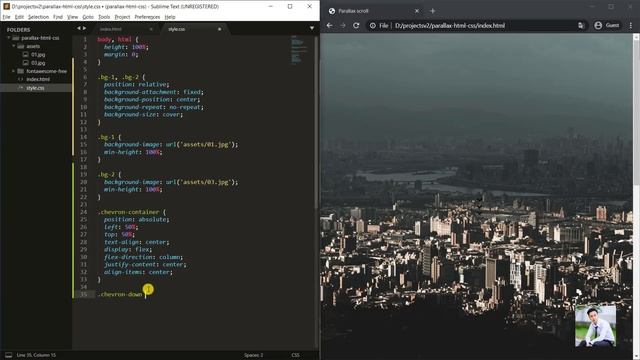Click the fontawesome-free folder icon

(20, 71)
